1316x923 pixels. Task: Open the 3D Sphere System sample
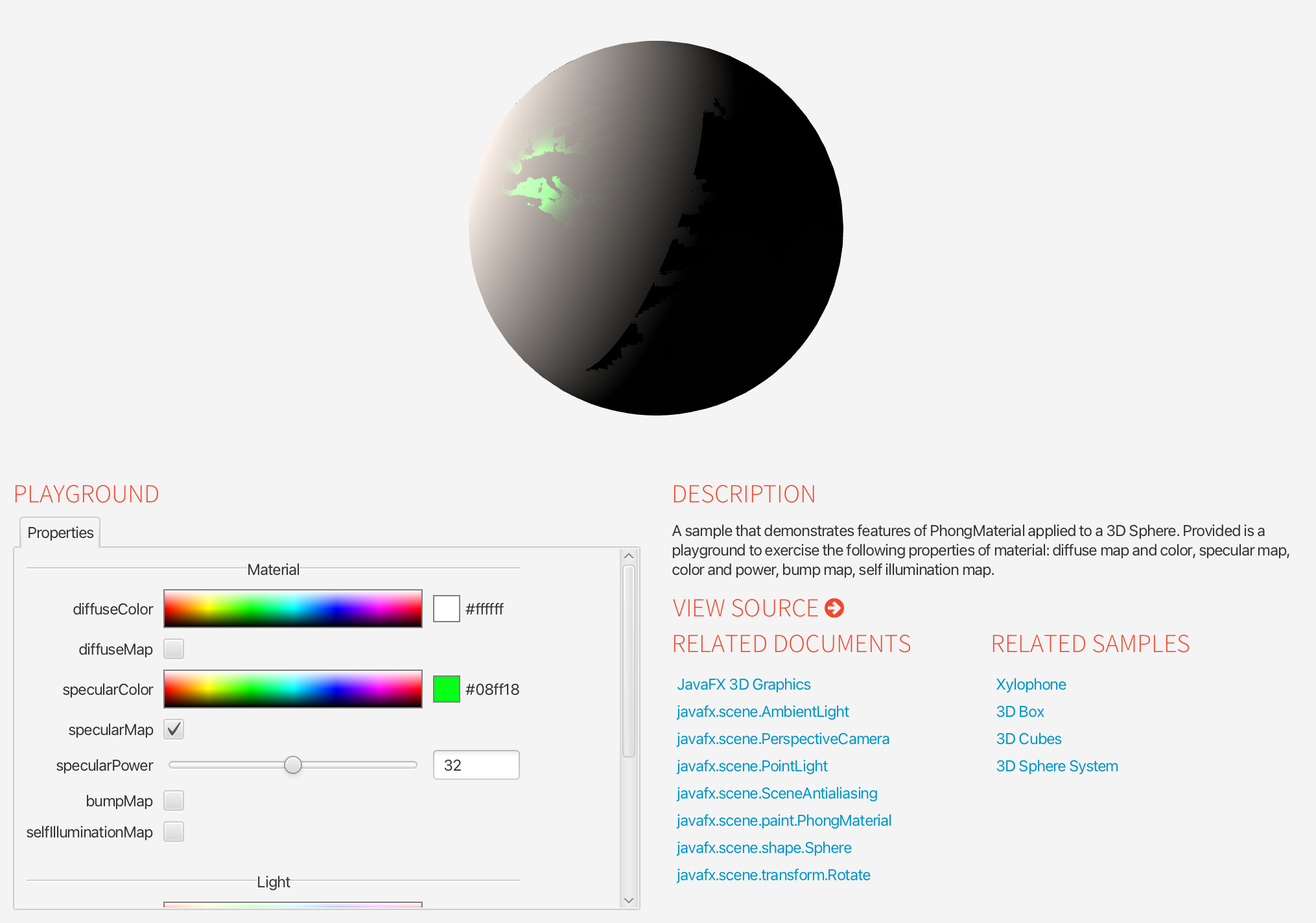(x=1057, y=766)
